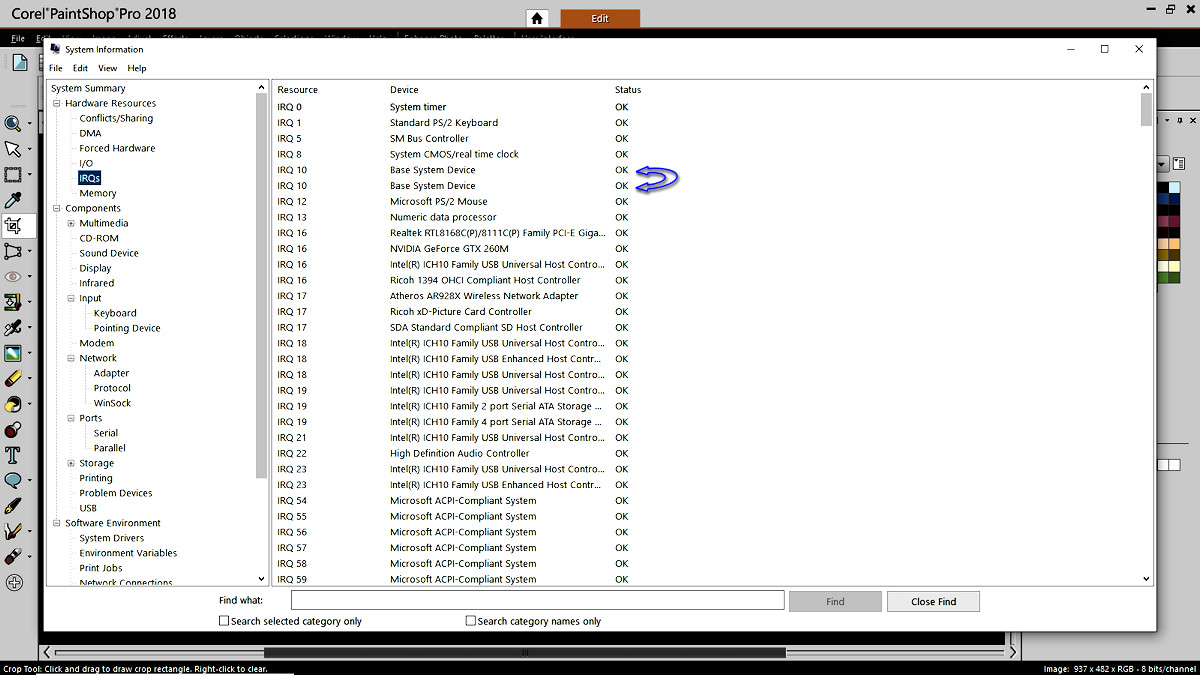Click inside the Find what field
This screenshot has height=675, width=1200.
535,600
